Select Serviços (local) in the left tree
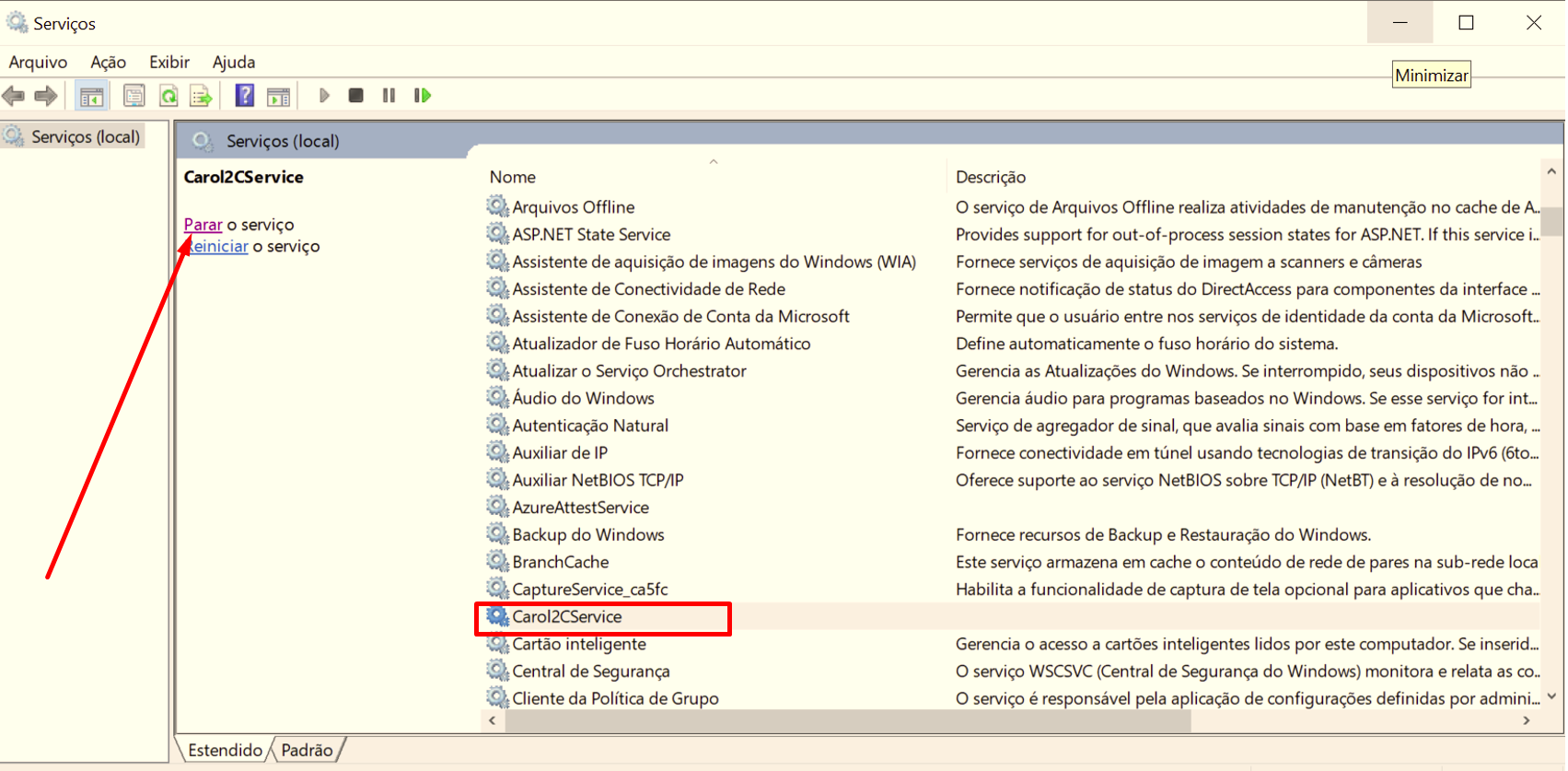The height and width of the screenshot is (771, 1568). (x=86, y=136)
